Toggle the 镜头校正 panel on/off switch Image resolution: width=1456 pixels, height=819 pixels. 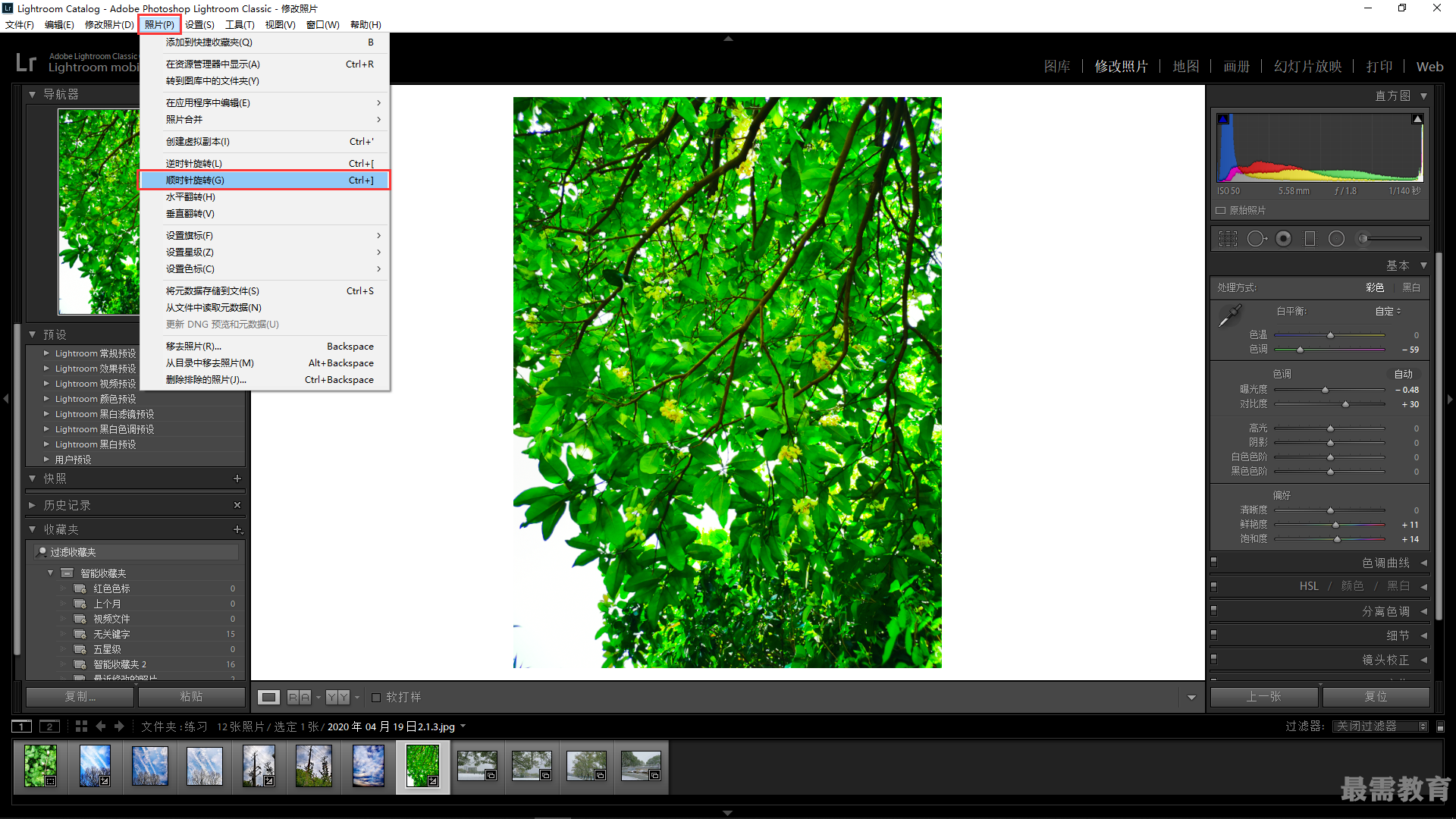click(x=1214, y=660)
